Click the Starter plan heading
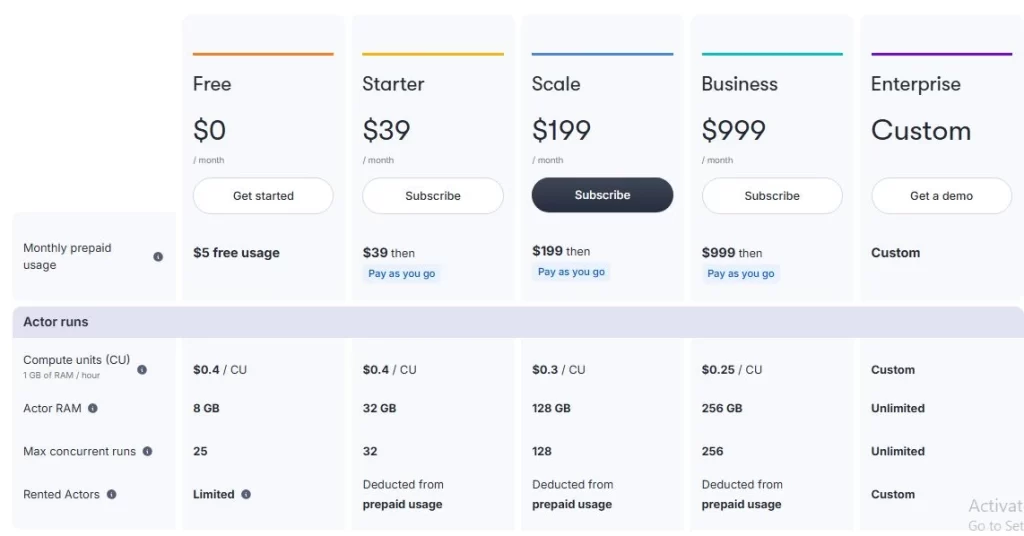 point(393,84)
